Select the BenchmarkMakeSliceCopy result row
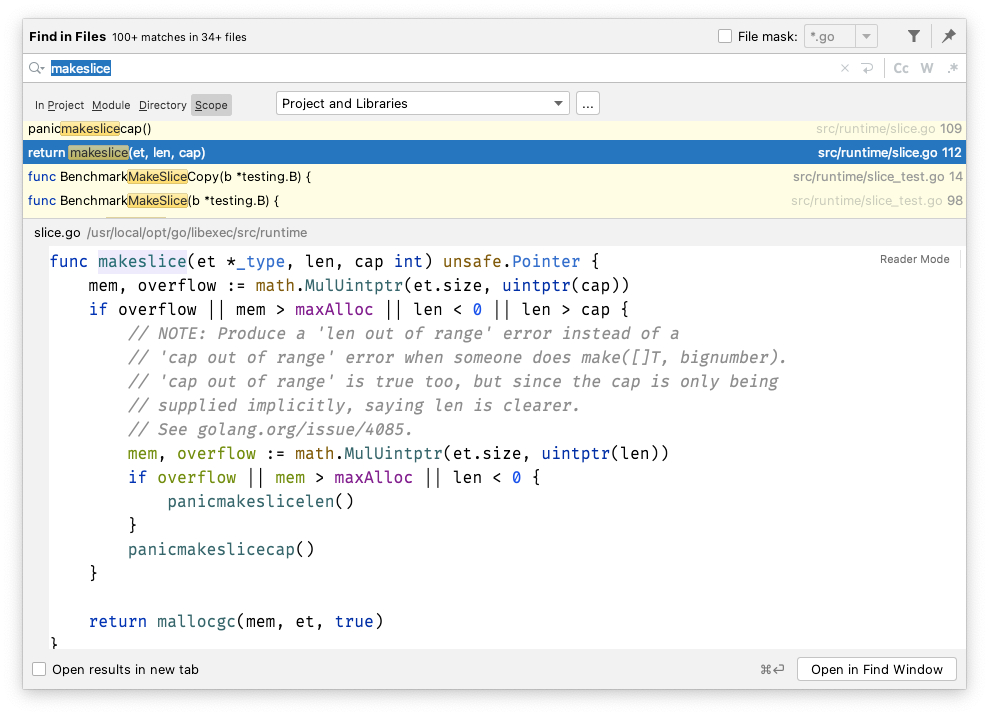989x716 pixels. pyautogui.click(x=494, y=177)
